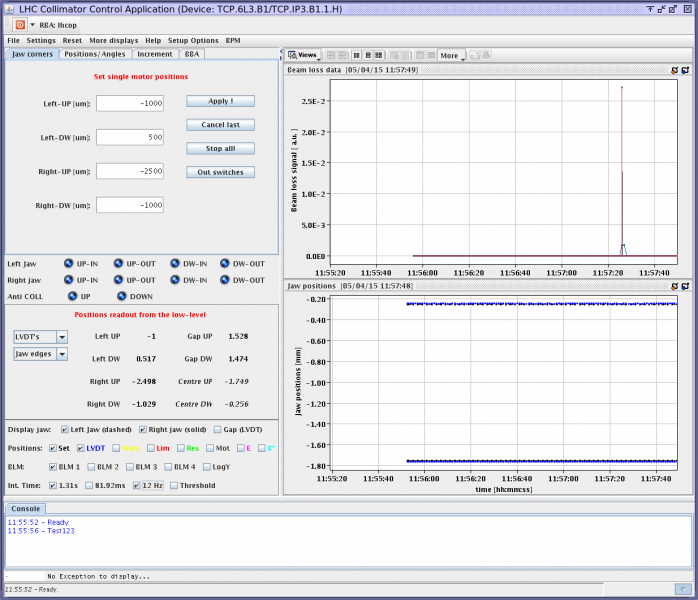Click Left jaw UP-OUT switch indicator

[x=119, y=263]
